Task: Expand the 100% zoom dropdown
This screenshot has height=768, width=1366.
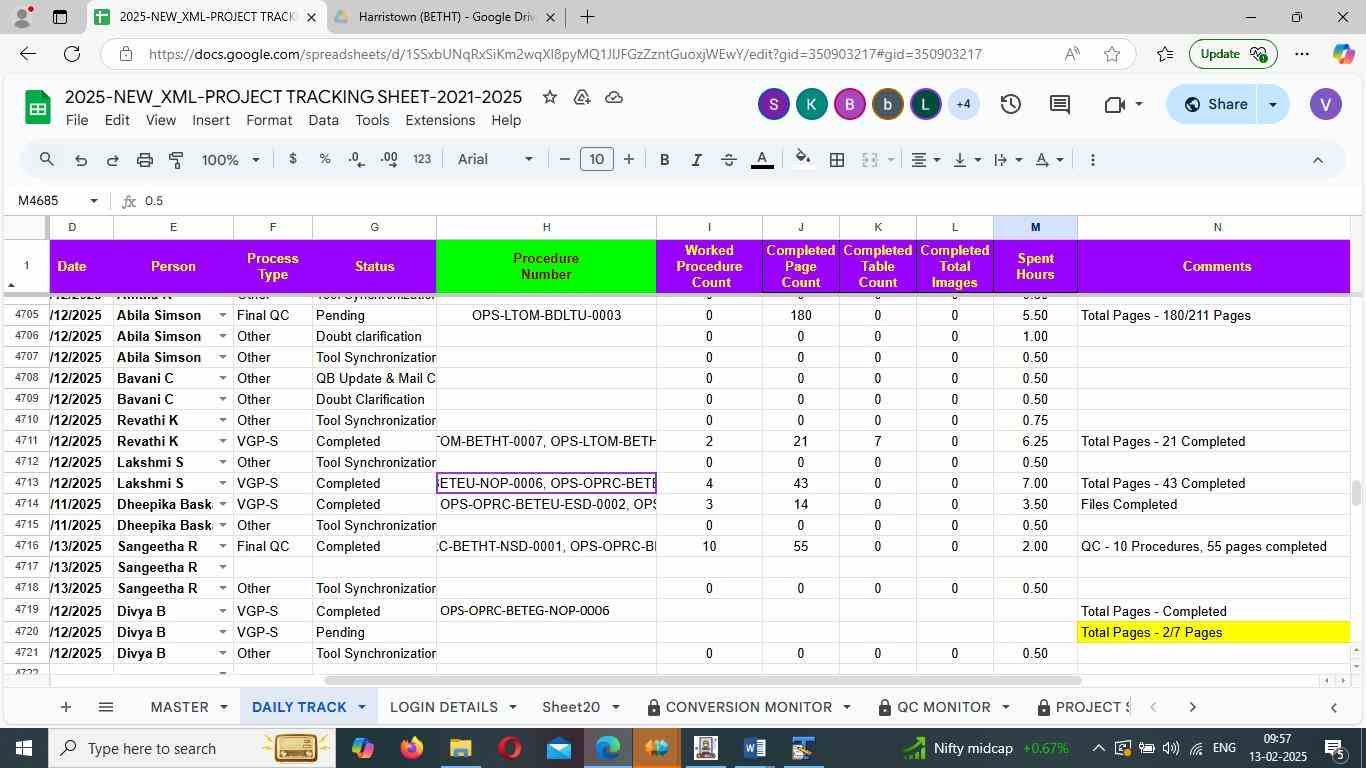Action: (x=231, y=160)
